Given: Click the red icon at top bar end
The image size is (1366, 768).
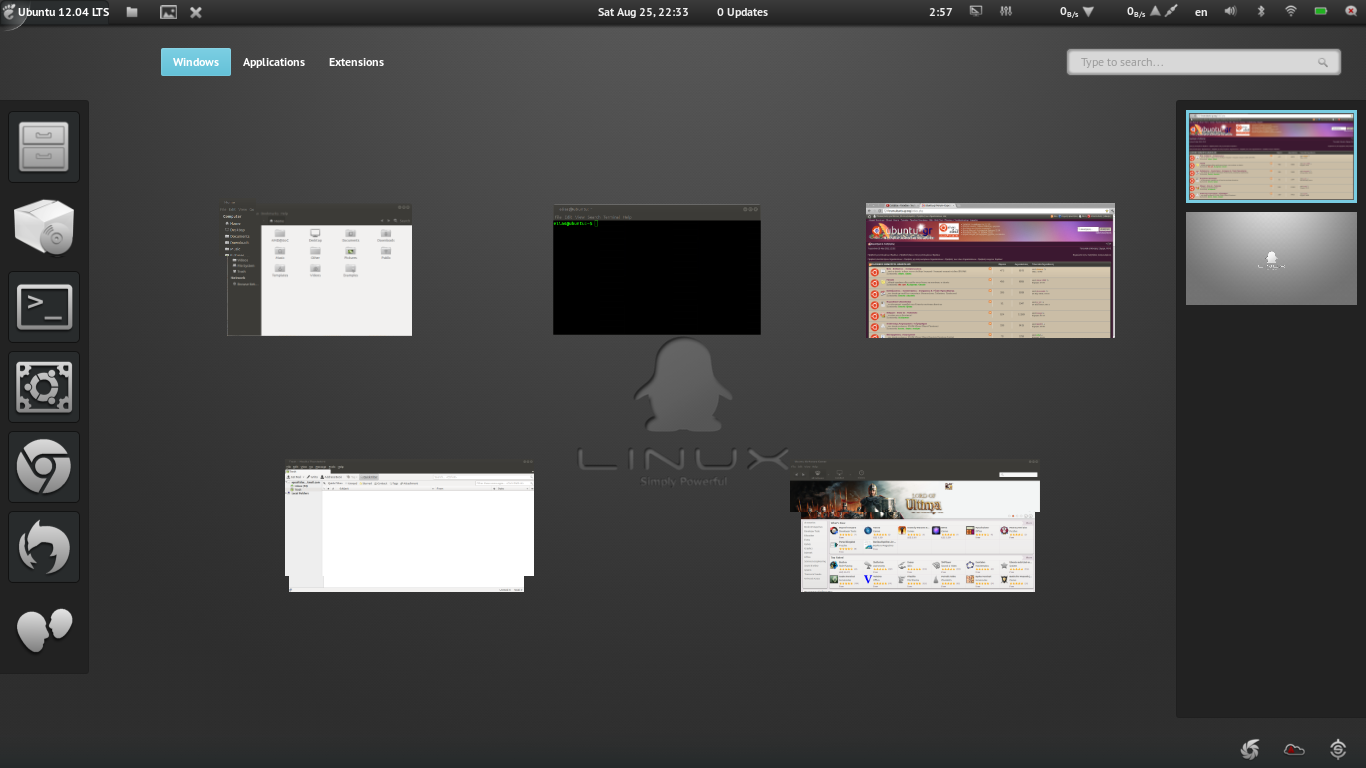Looking at the screenshot, I should click(x=1350, y=12).
